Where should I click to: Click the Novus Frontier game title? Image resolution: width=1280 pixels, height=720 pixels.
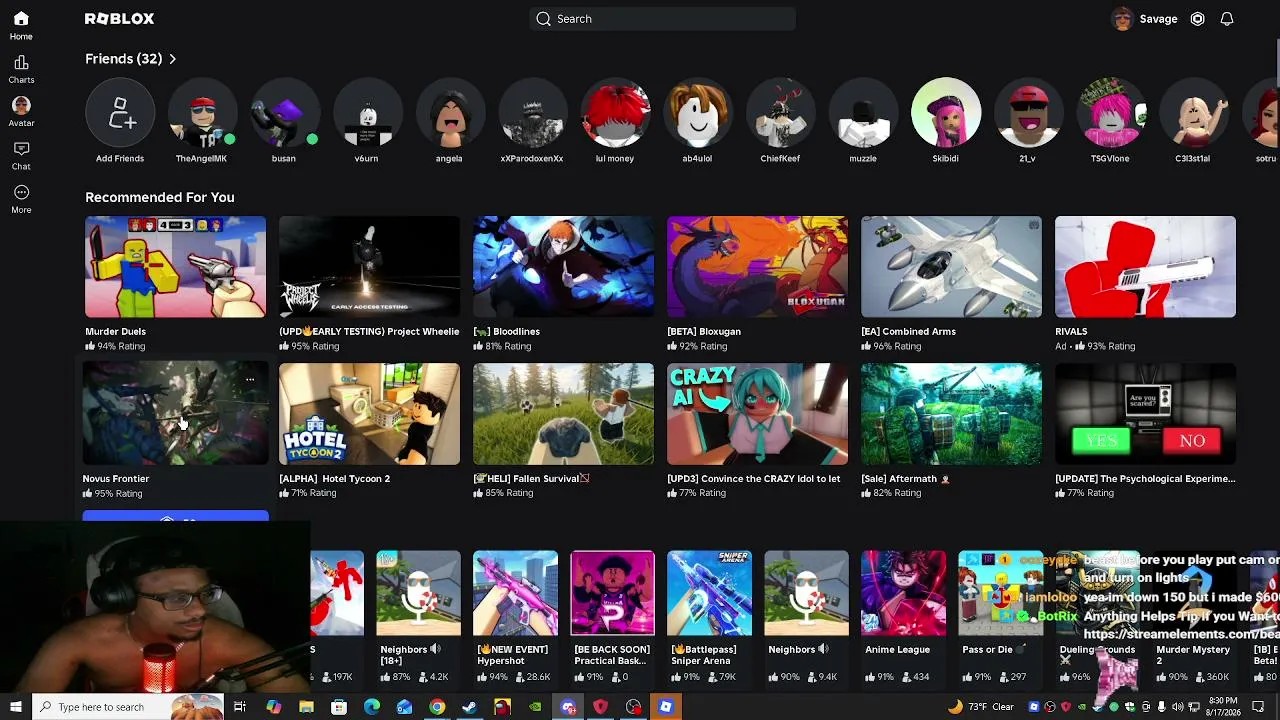pos(116,479)
